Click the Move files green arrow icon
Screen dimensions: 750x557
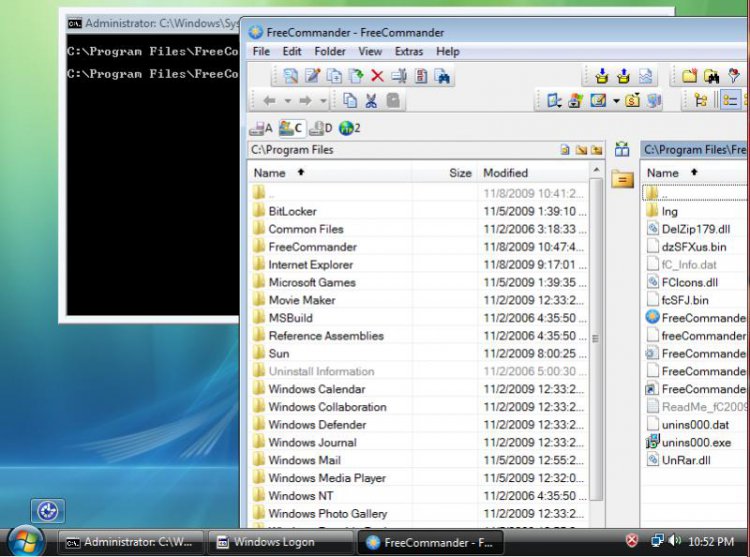point(356,76)
